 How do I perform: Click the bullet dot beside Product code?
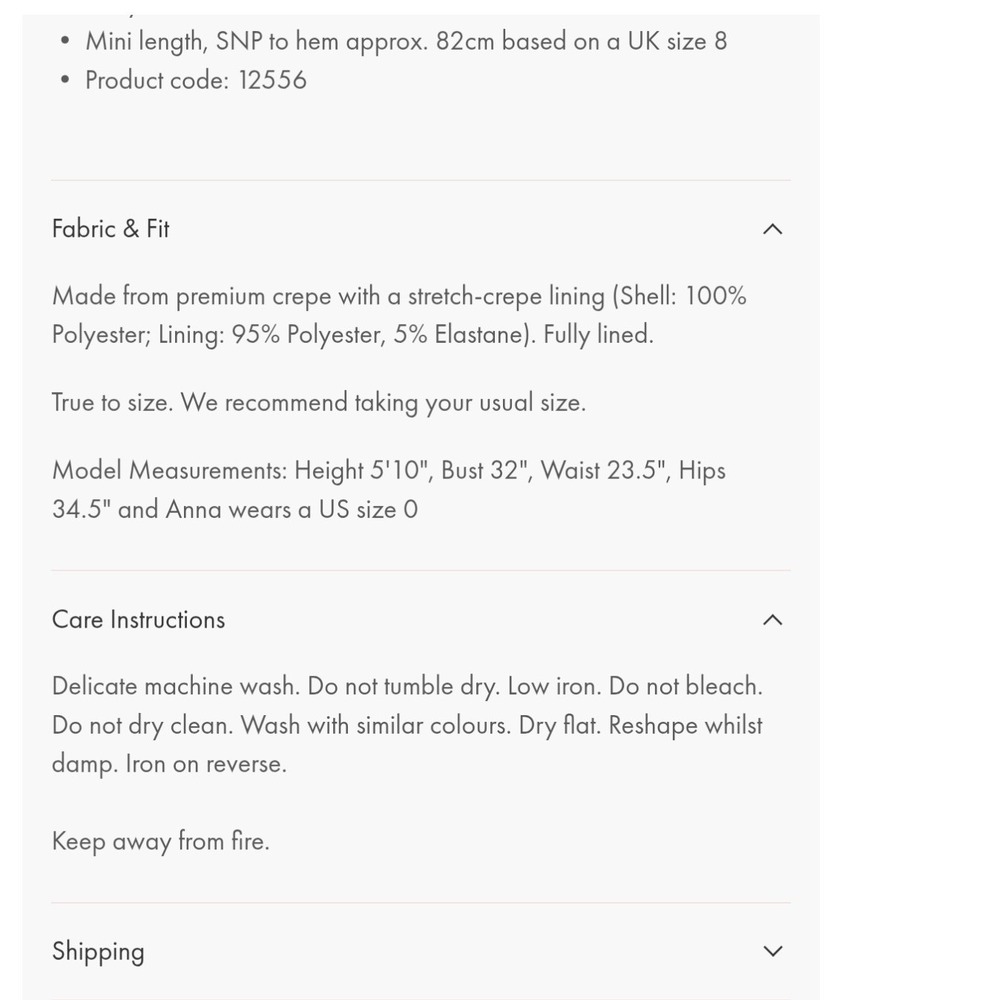point(64,80)
